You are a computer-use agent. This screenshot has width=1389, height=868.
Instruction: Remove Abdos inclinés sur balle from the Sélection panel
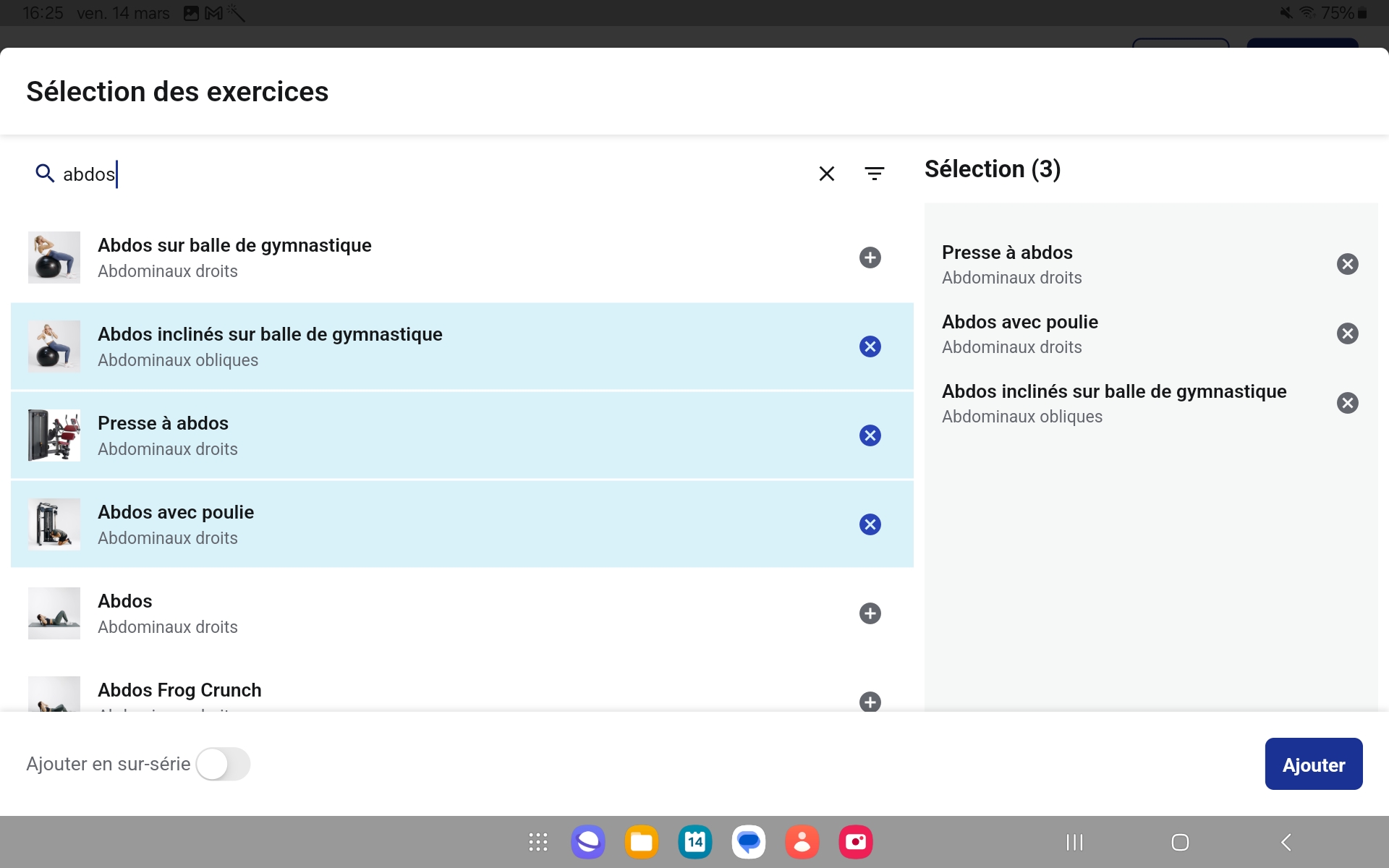tap(1348, 403)
